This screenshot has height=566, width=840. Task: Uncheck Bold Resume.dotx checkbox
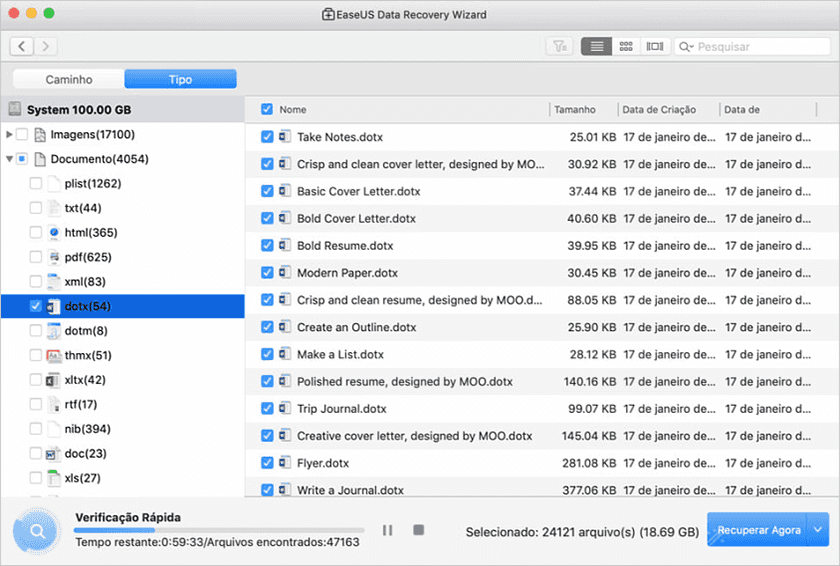267,246
